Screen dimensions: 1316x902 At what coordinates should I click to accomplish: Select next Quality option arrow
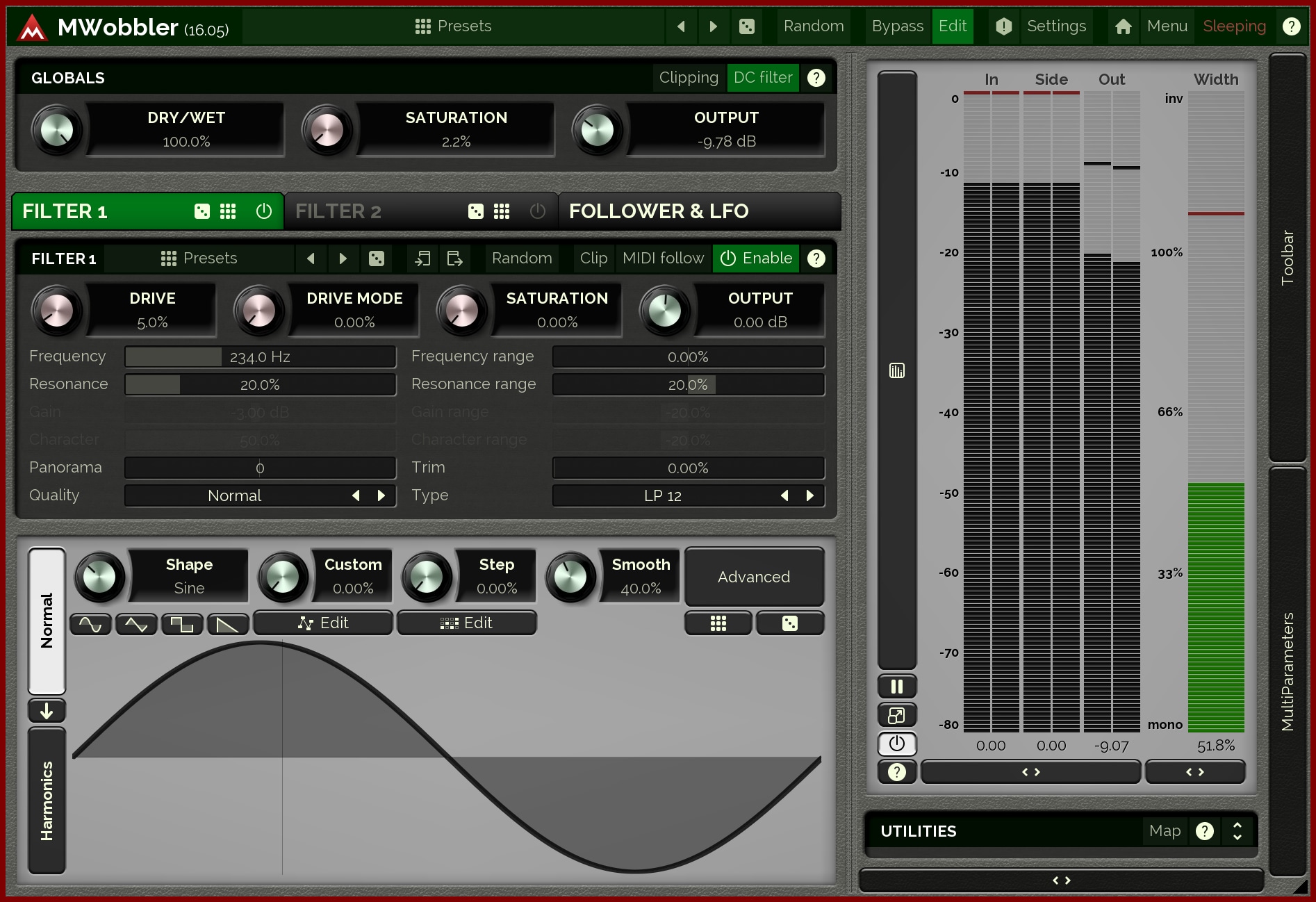click(381, 495)
